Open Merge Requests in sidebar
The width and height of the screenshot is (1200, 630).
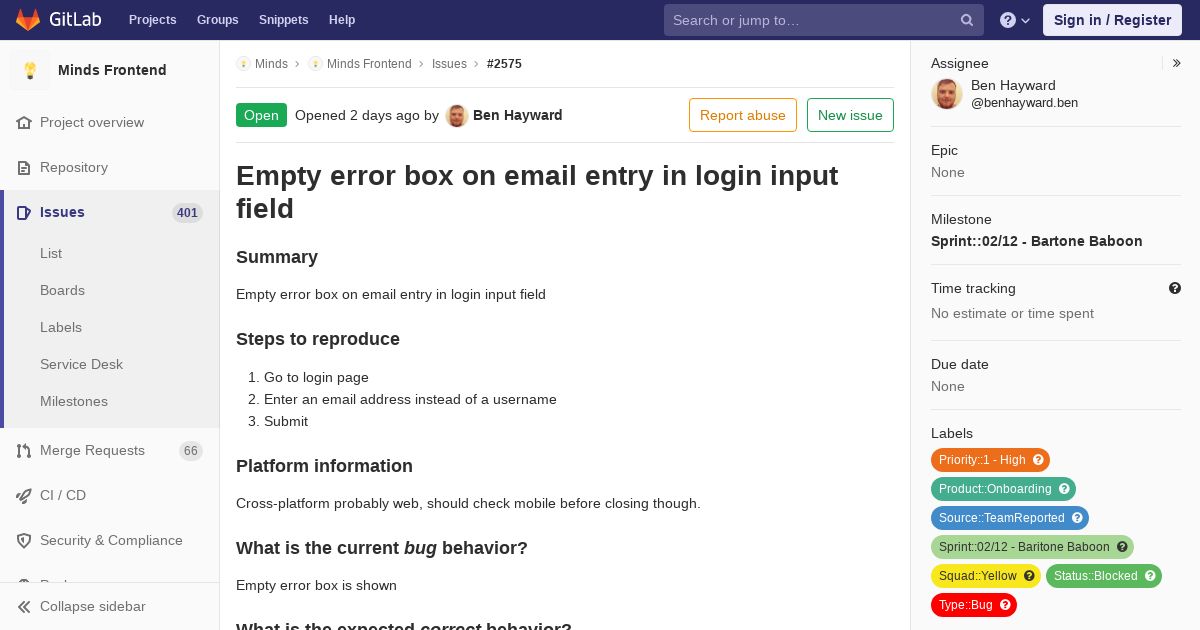110,450
